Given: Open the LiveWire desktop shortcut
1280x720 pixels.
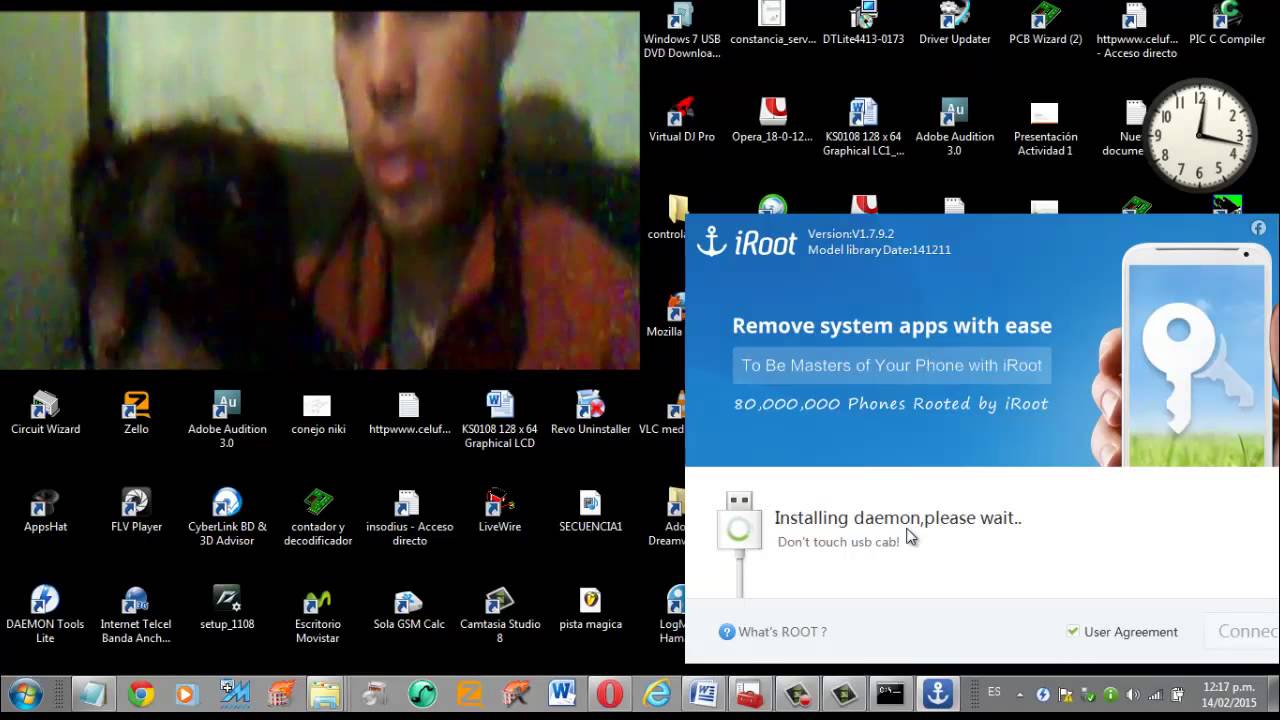Looking at the screenshot, I should click(x=499, y=510).
